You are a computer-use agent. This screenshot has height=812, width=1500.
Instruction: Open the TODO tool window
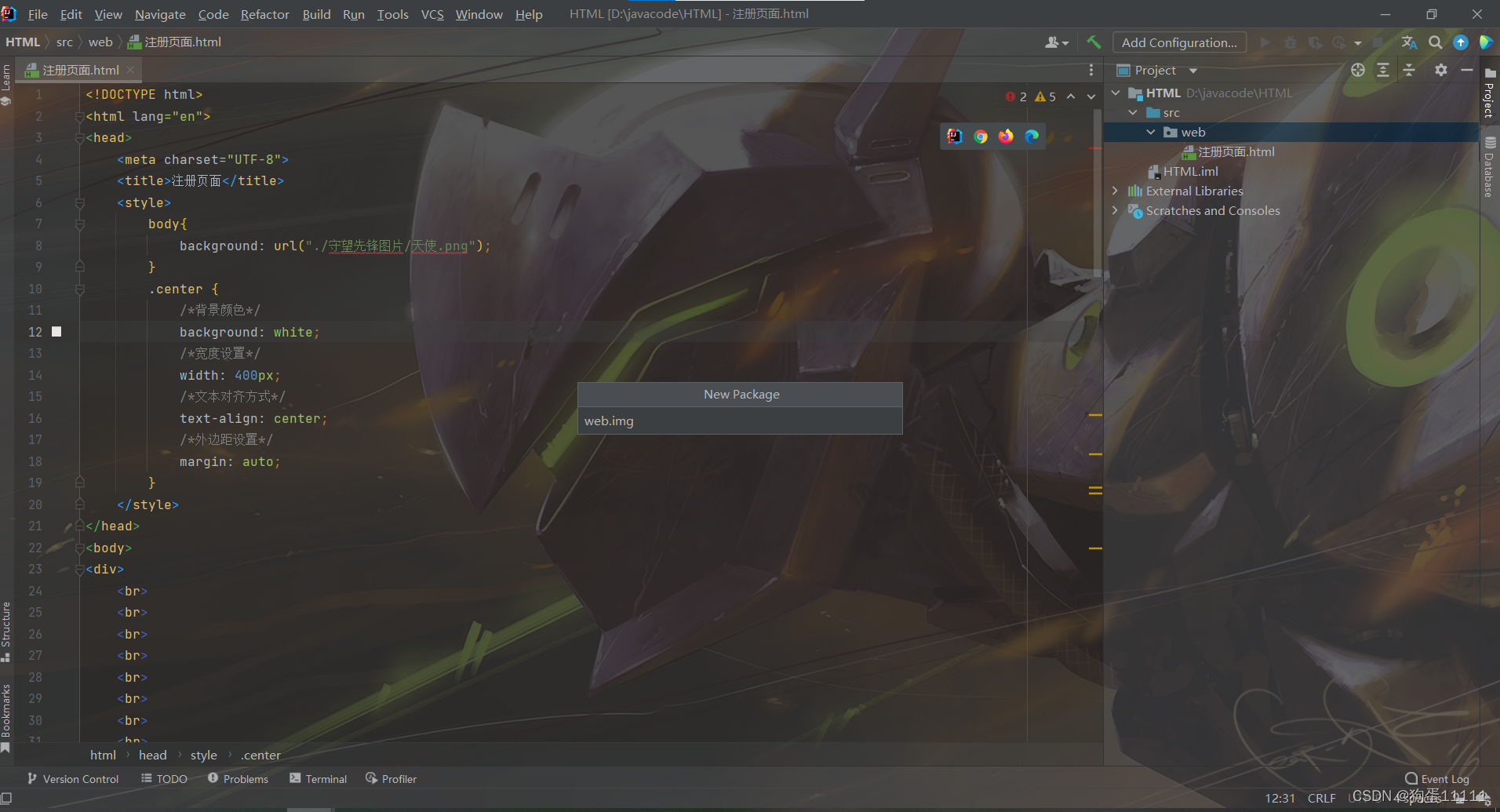click(x=164, y=778)
